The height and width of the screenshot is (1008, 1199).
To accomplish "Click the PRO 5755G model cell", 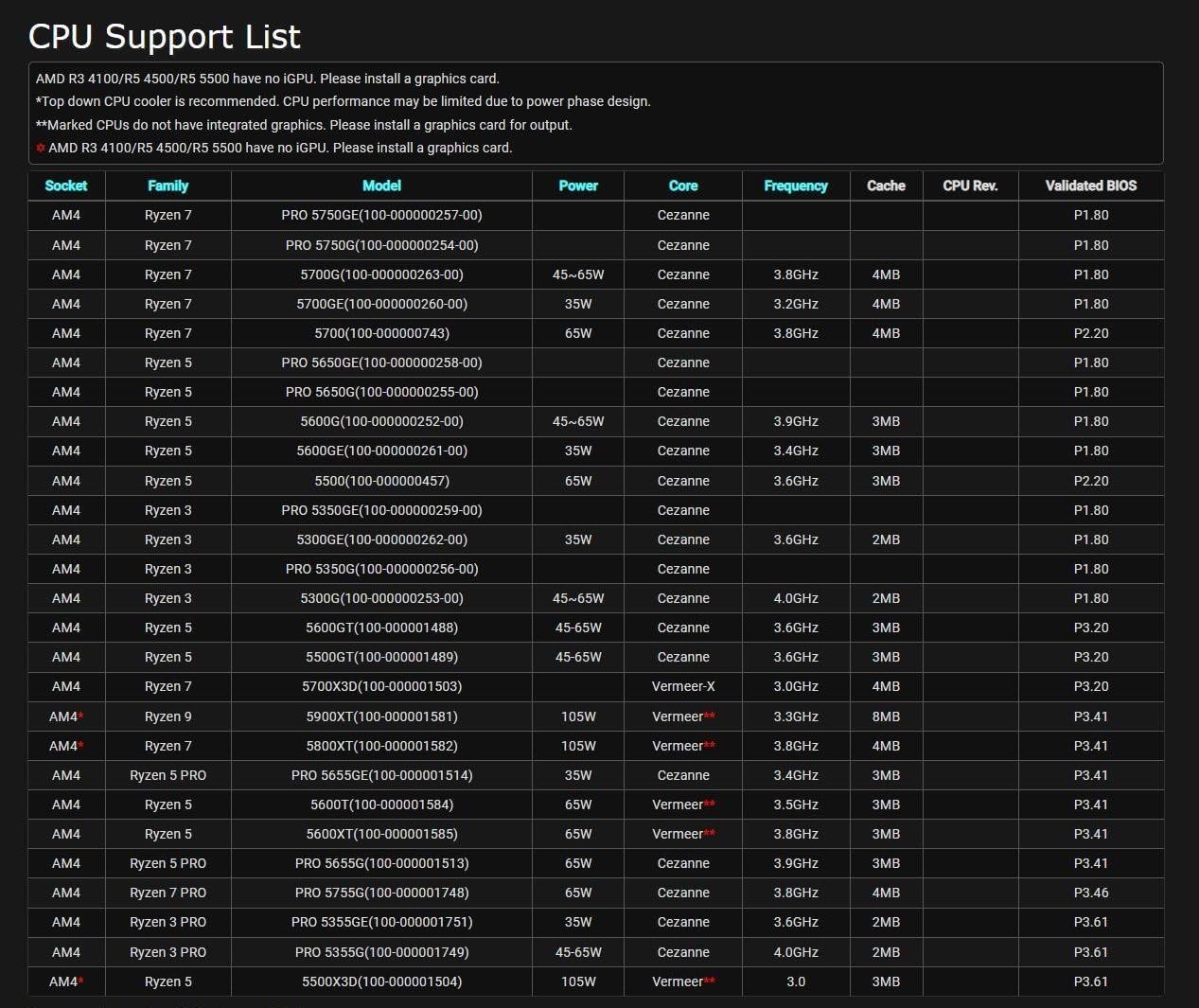I will [381, 893].
